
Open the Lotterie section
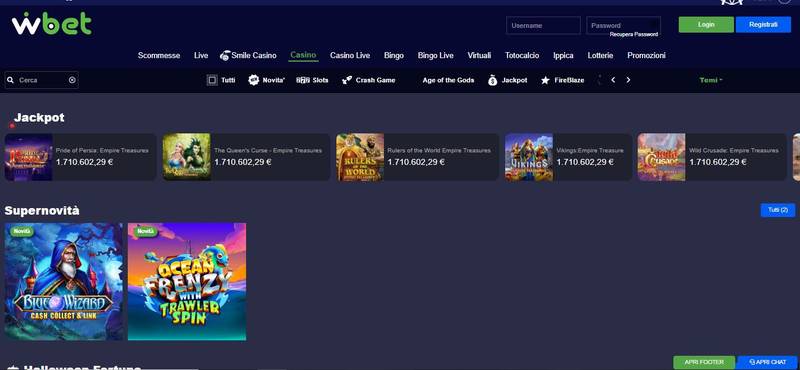pyautogui.click(x=601, y=56)
